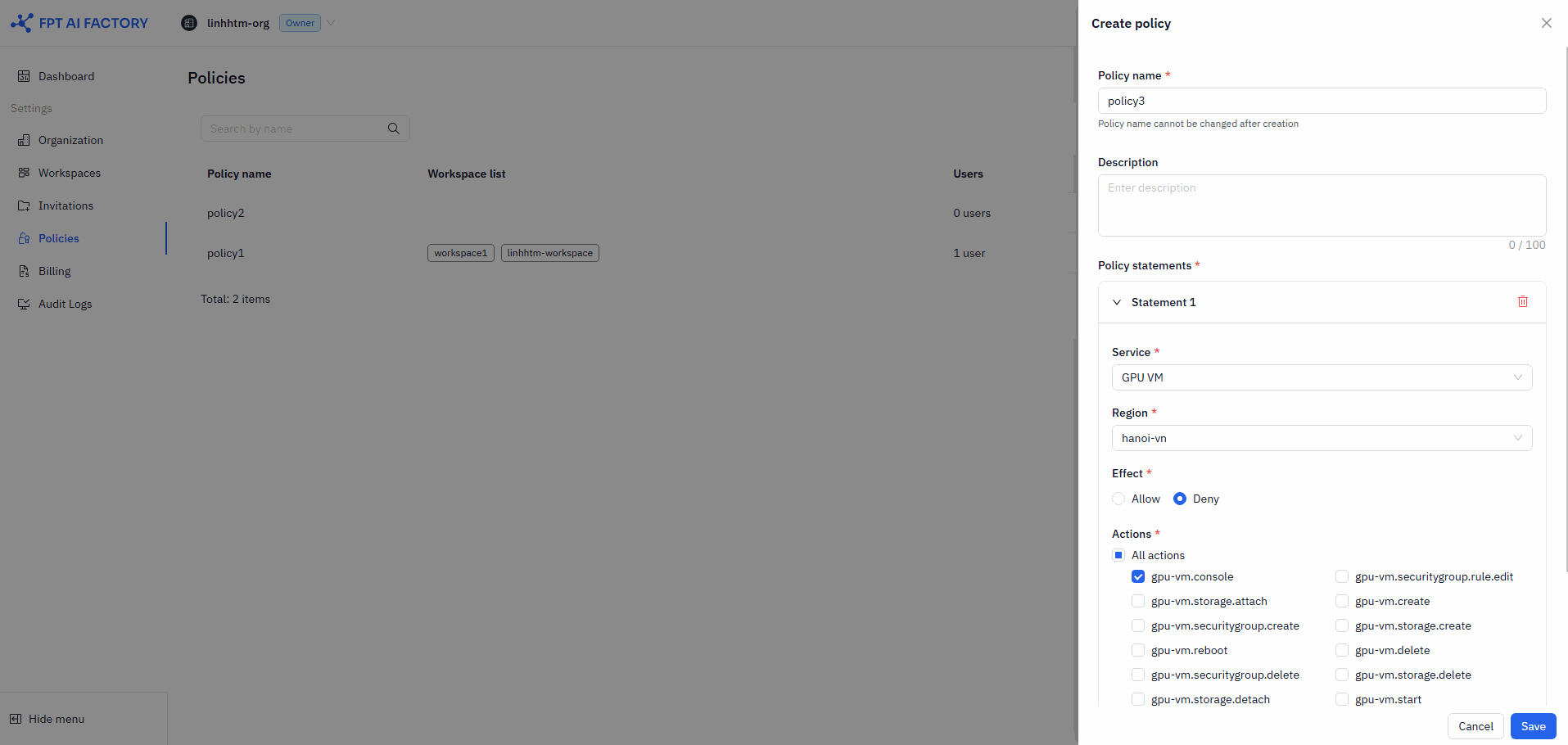
Task: Select the Deny effect radio button
Action: click(1180, 499)
